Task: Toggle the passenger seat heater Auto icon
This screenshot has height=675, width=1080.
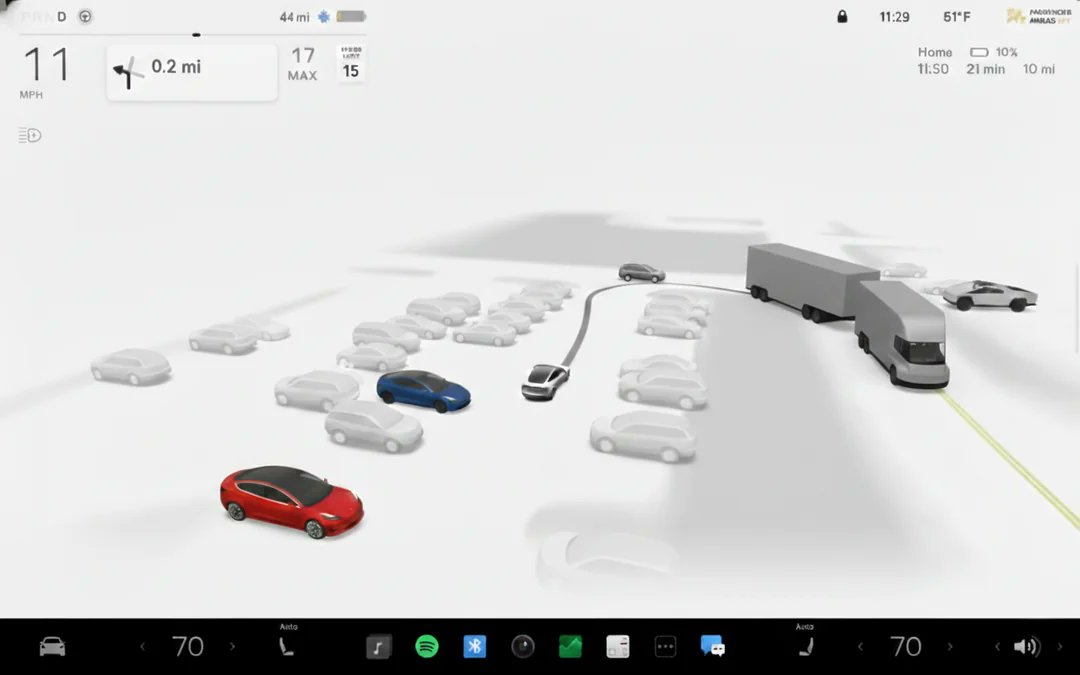Action: coord(806,647)
